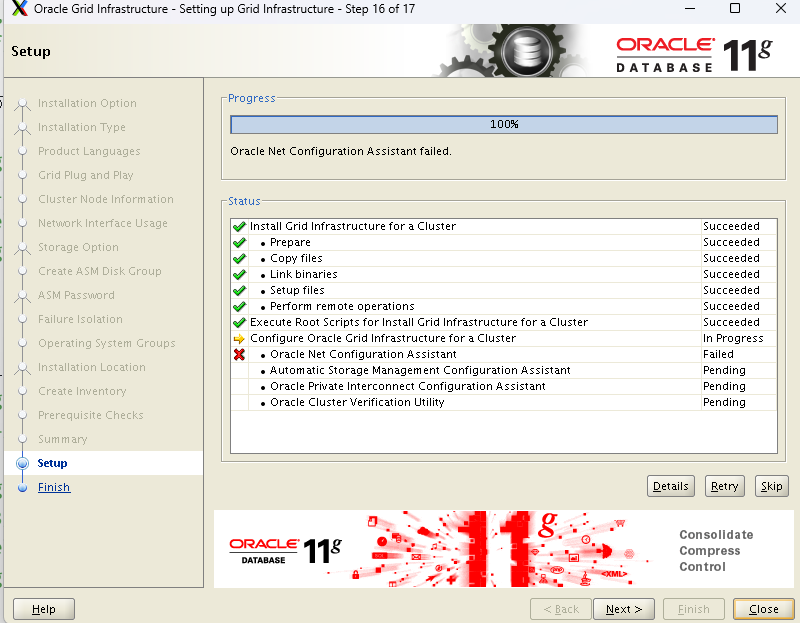800x623 pixels.
Task: Click Create Inventory step in sidebar
Action: (x=82, y=391)
